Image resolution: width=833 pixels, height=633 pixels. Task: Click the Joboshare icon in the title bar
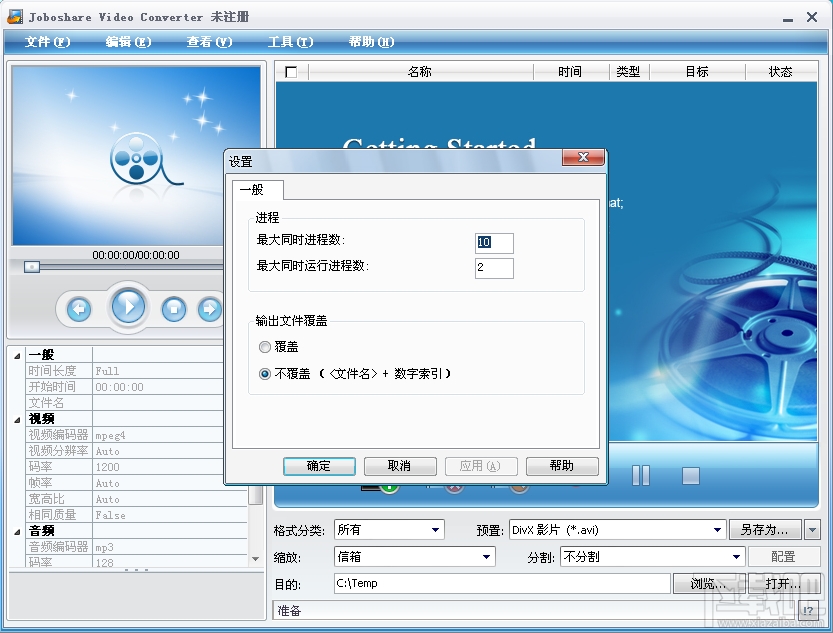tap(14, 15)
